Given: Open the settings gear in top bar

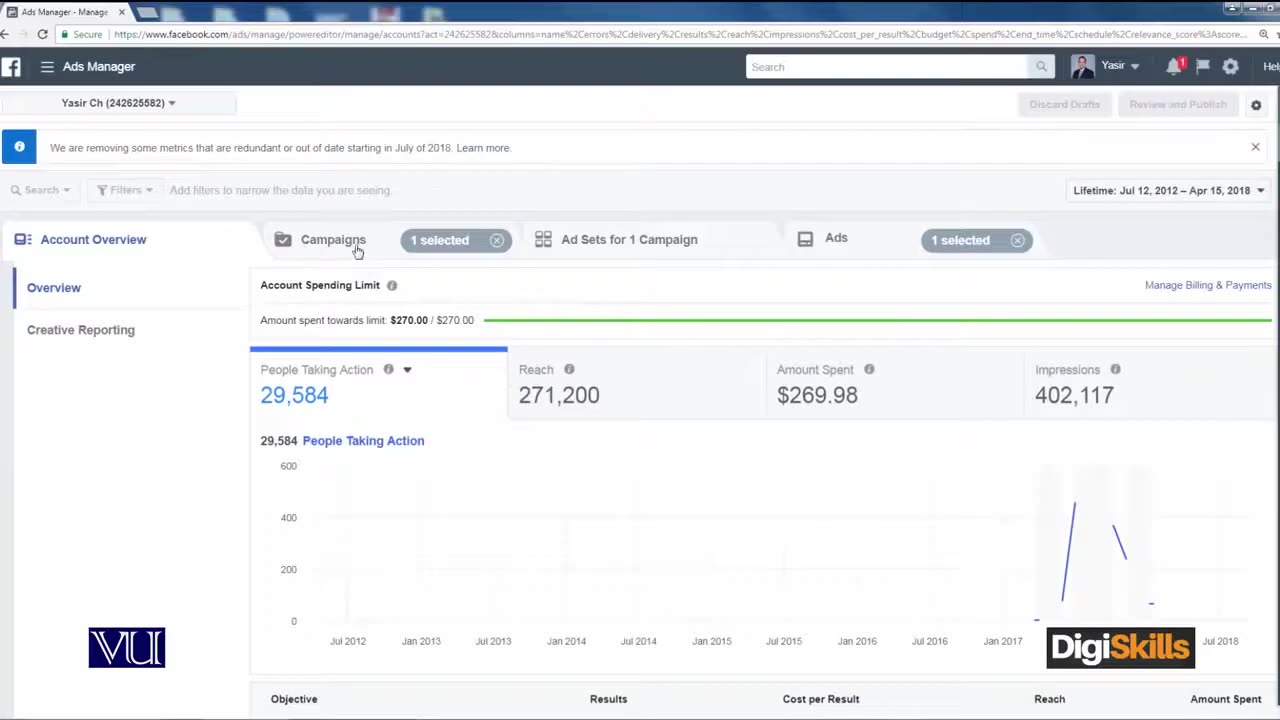Looking at the screenshot, I should [1230, 67].
